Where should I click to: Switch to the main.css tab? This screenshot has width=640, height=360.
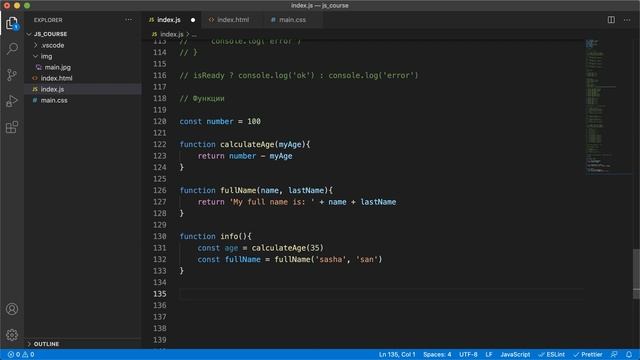292,20
